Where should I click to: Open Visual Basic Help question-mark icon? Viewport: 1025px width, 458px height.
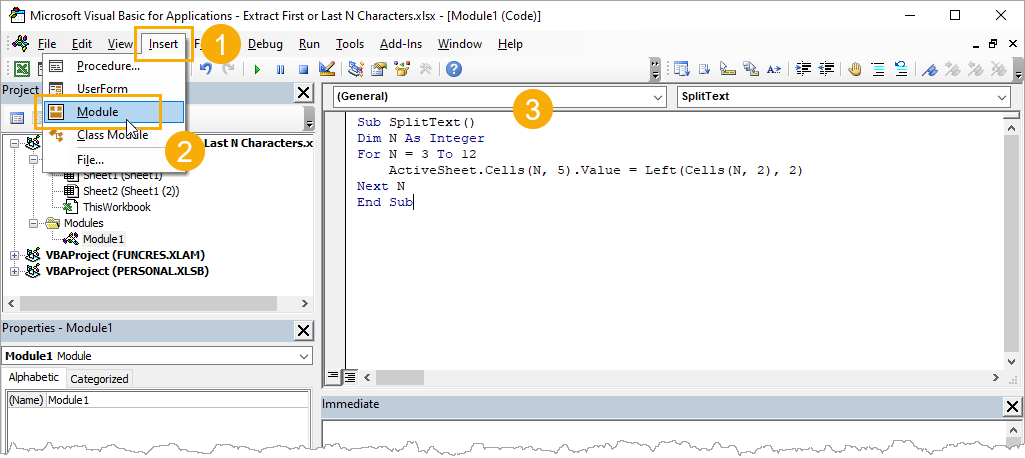click(x=454, y=69)
